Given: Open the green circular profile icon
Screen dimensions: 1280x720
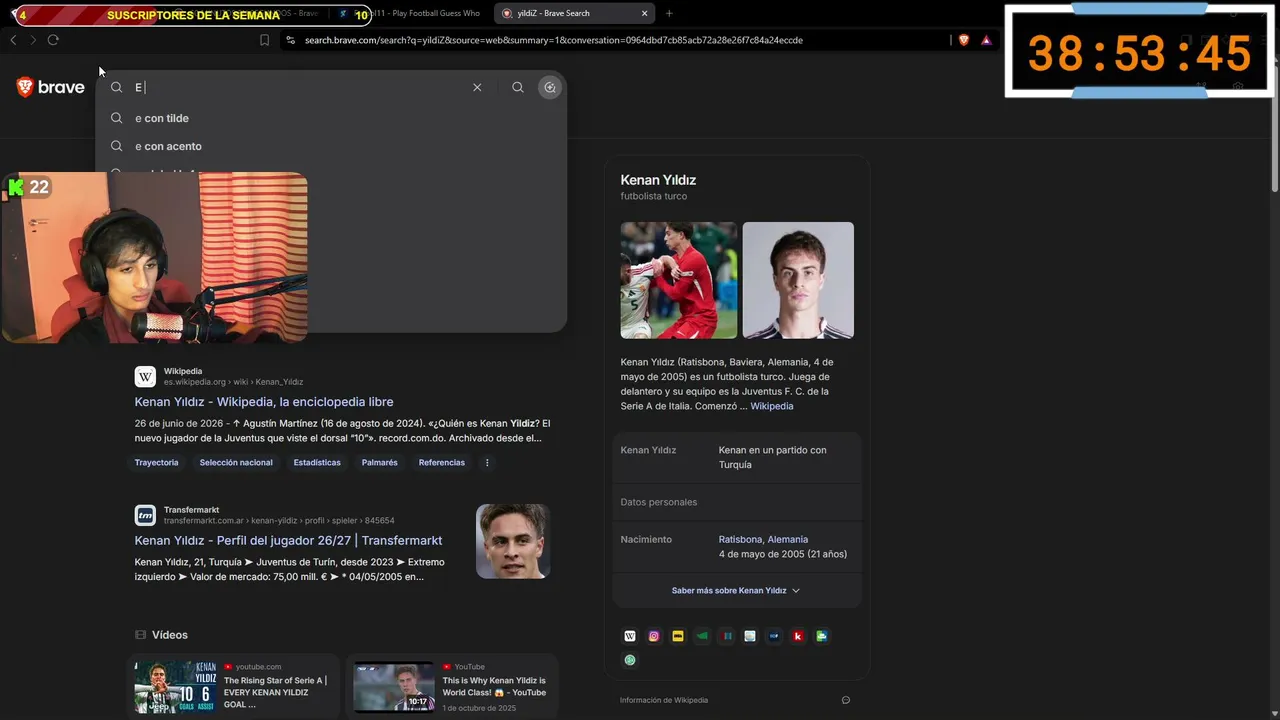Looking at the screenshot, I should [x=630, y=660].
